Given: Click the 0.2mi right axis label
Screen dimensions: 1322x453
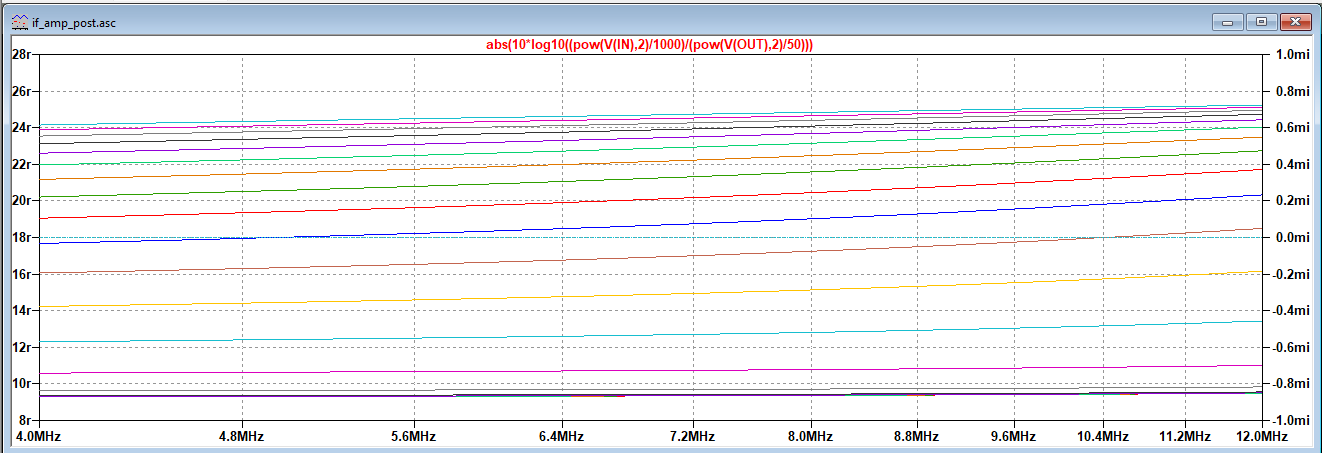Looking at the screenshot, I should click(x=1291, y=200).
